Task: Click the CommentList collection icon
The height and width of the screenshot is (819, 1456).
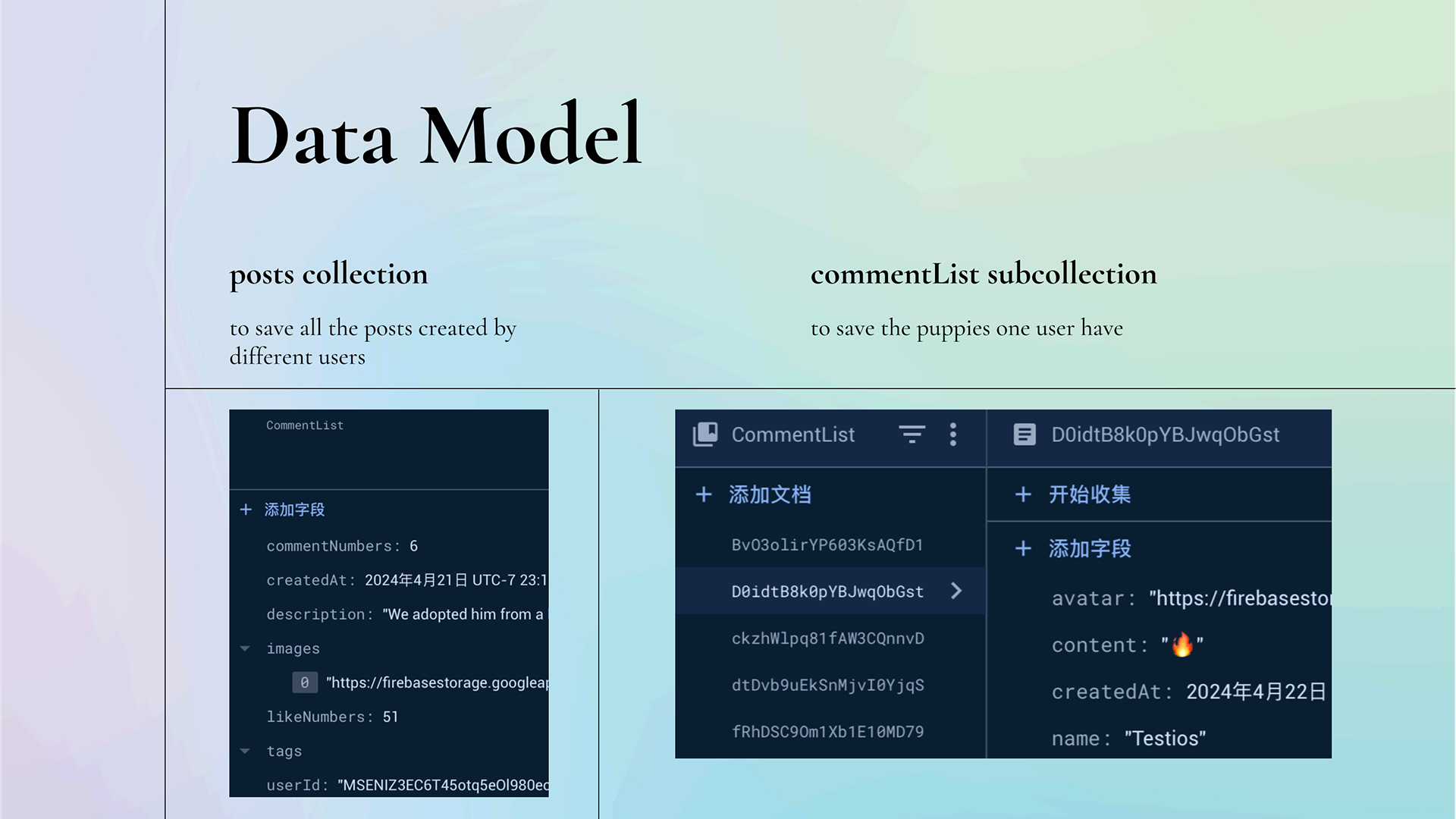Action: coord(705,435)
